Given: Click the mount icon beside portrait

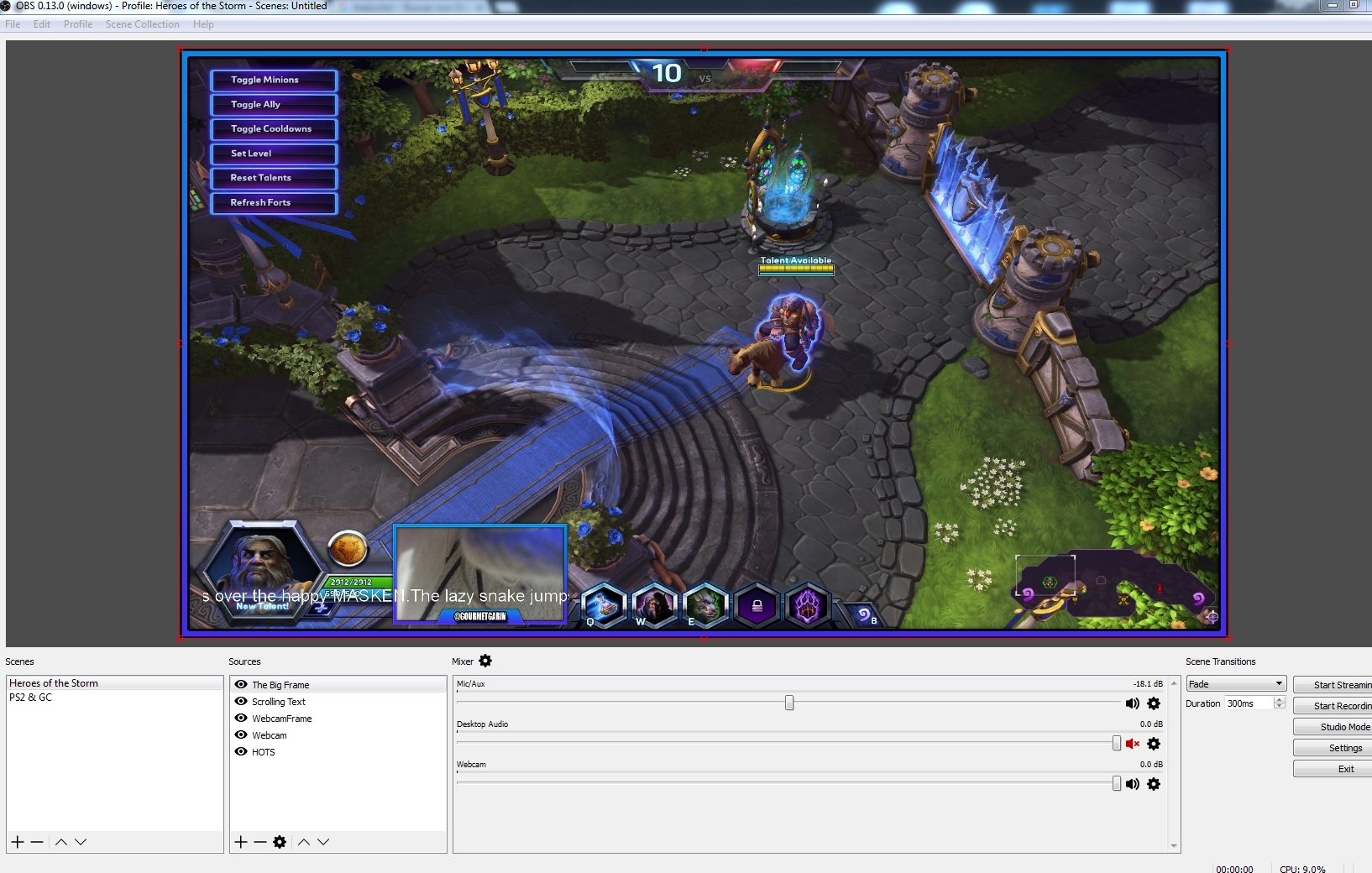Looking at the screenshot, I should [x=348, y=550].
